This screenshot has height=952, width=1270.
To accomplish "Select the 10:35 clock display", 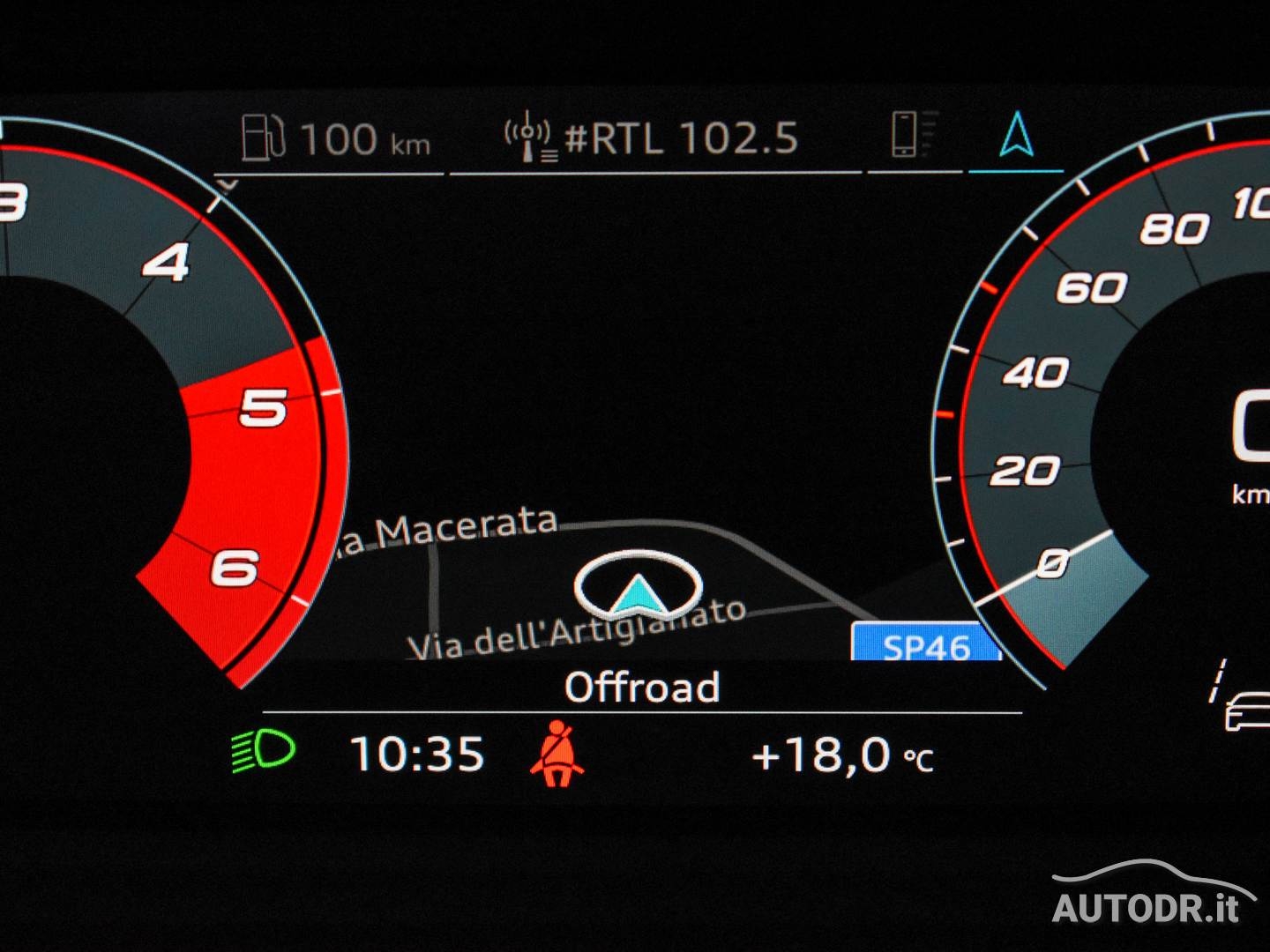I will (417, 755).
